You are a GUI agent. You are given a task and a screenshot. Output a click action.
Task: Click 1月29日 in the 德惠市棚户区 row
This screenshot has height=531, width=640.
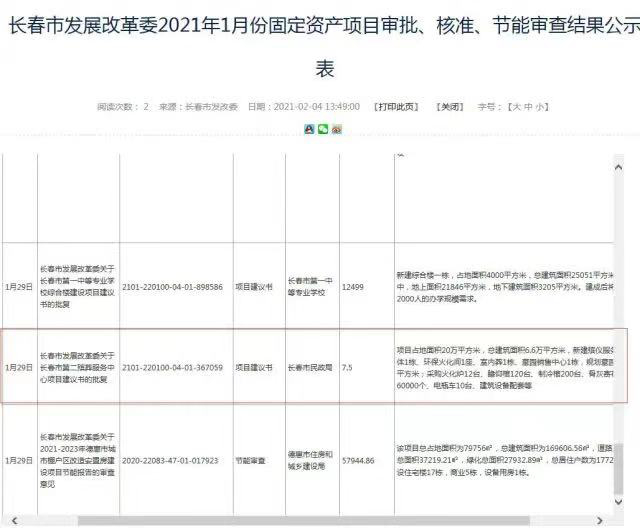(x=19, y=461)
